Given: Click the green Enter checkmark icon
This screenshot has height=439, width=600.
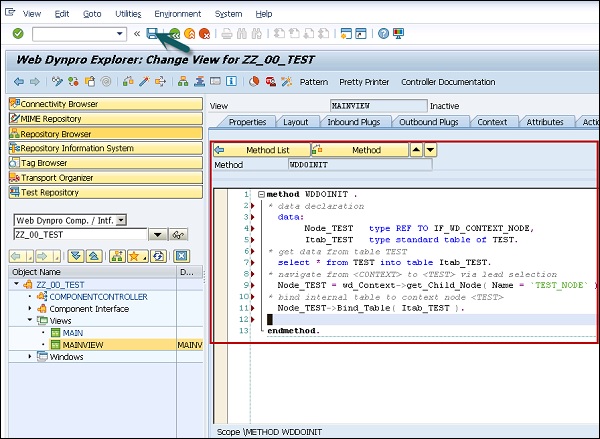Looking at the screenshot, I should (18, 34).
